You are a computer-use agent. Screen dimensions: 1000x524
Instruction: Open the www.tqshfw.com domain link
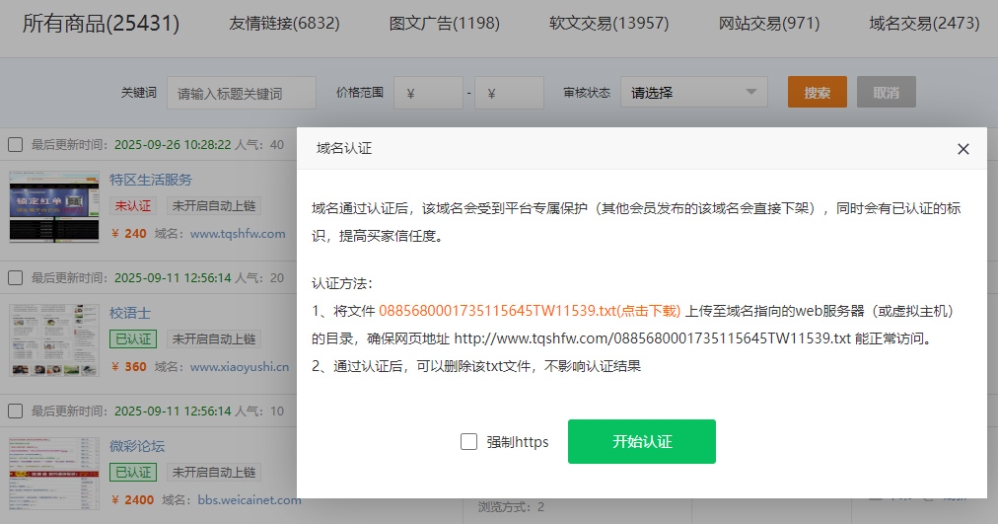tap(237, 234)
